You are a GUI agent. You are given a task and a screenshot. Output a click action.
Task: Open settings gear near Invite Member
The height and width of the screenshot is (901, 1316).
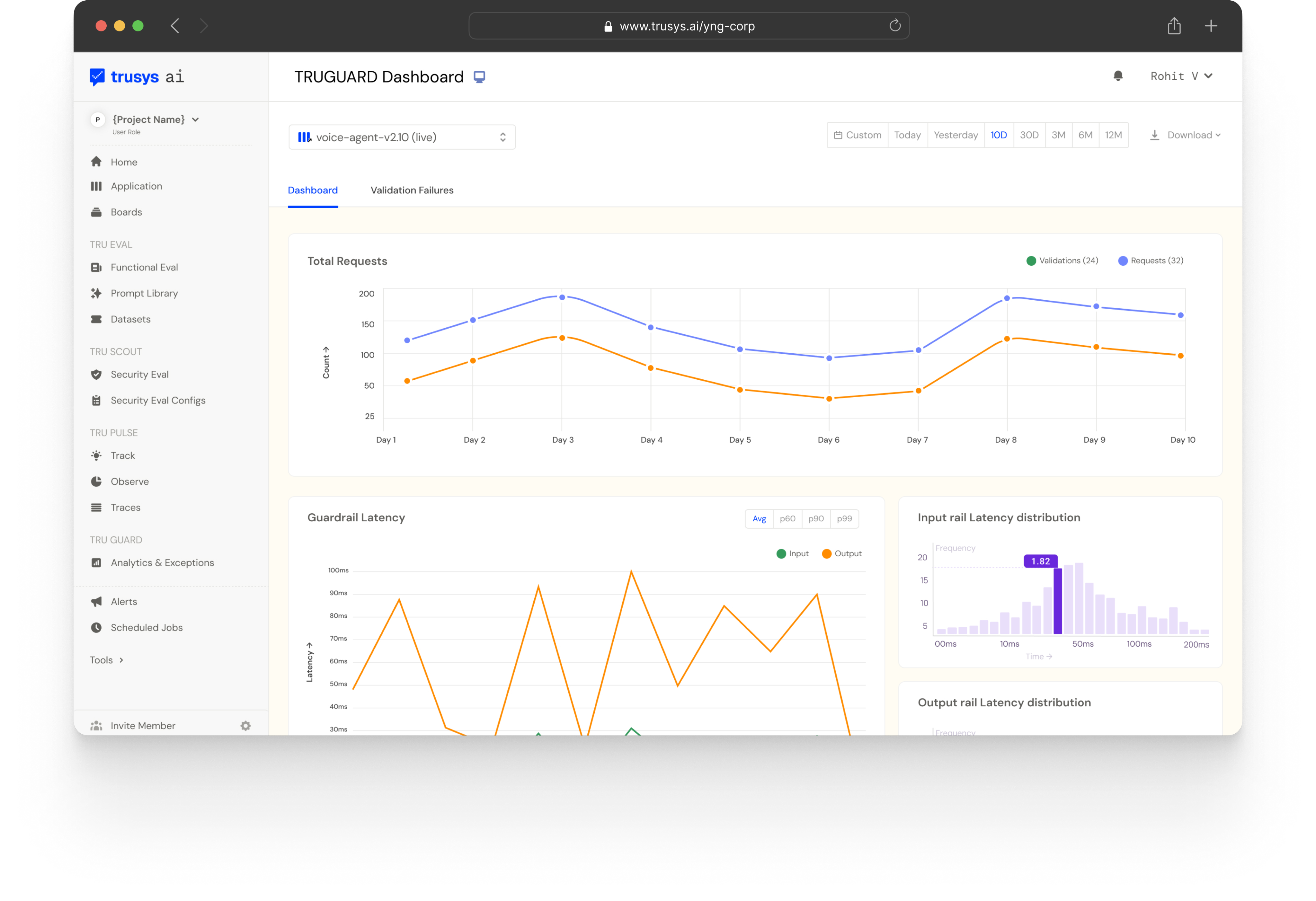(x=245, y=726)
